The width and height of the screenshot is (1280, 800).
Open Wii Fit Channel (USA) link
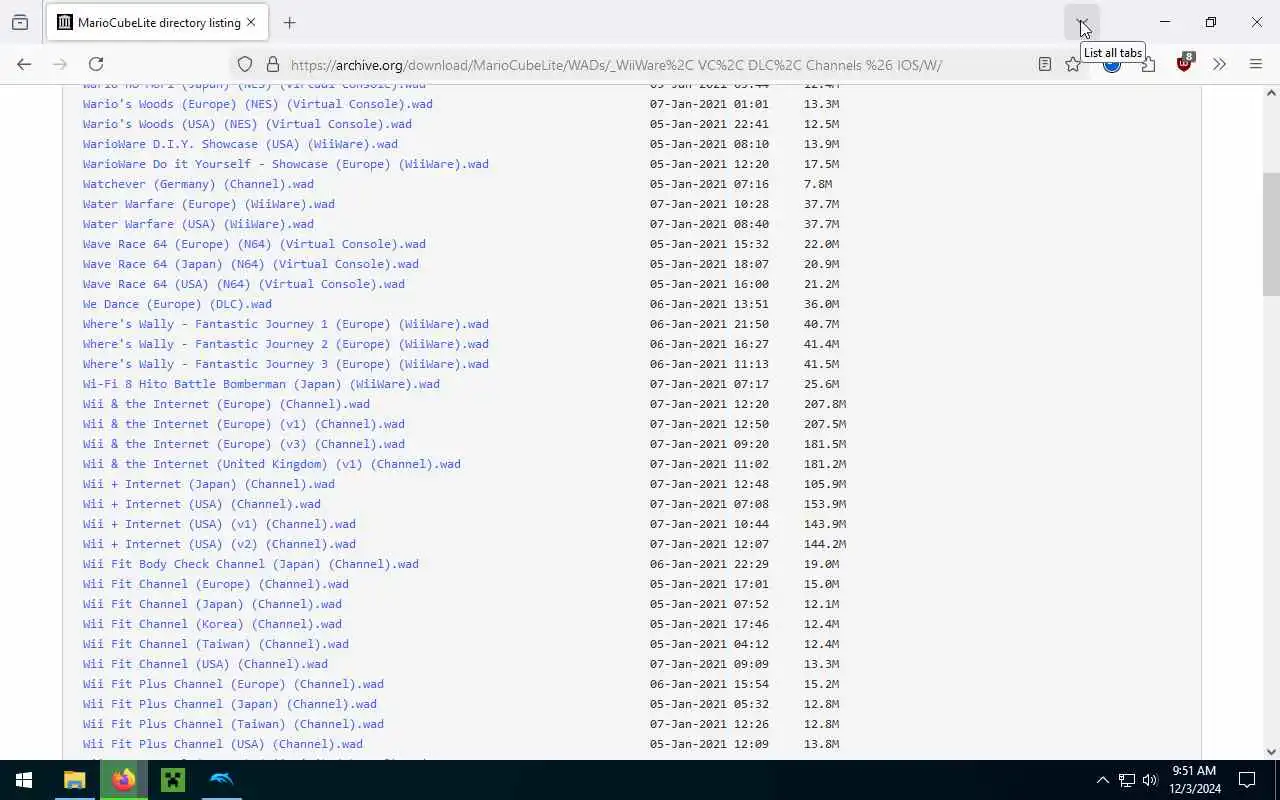(x=205, y=664)
